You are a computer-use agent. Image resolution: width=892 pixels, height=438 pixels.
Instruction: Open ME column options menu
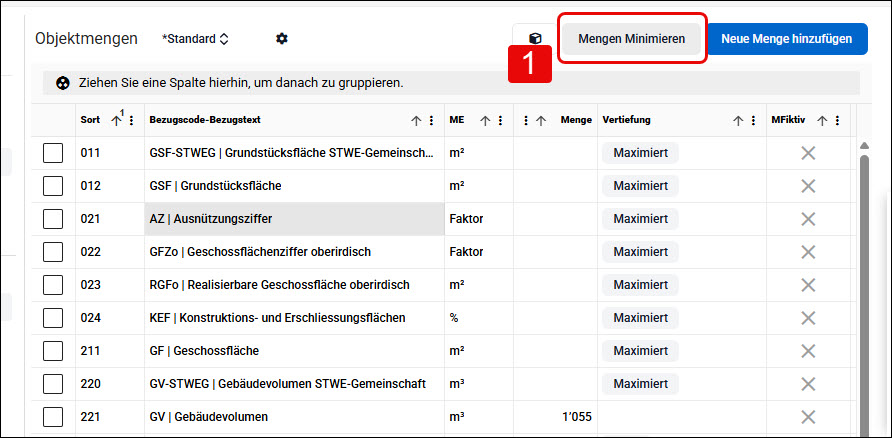coord(501,121)
